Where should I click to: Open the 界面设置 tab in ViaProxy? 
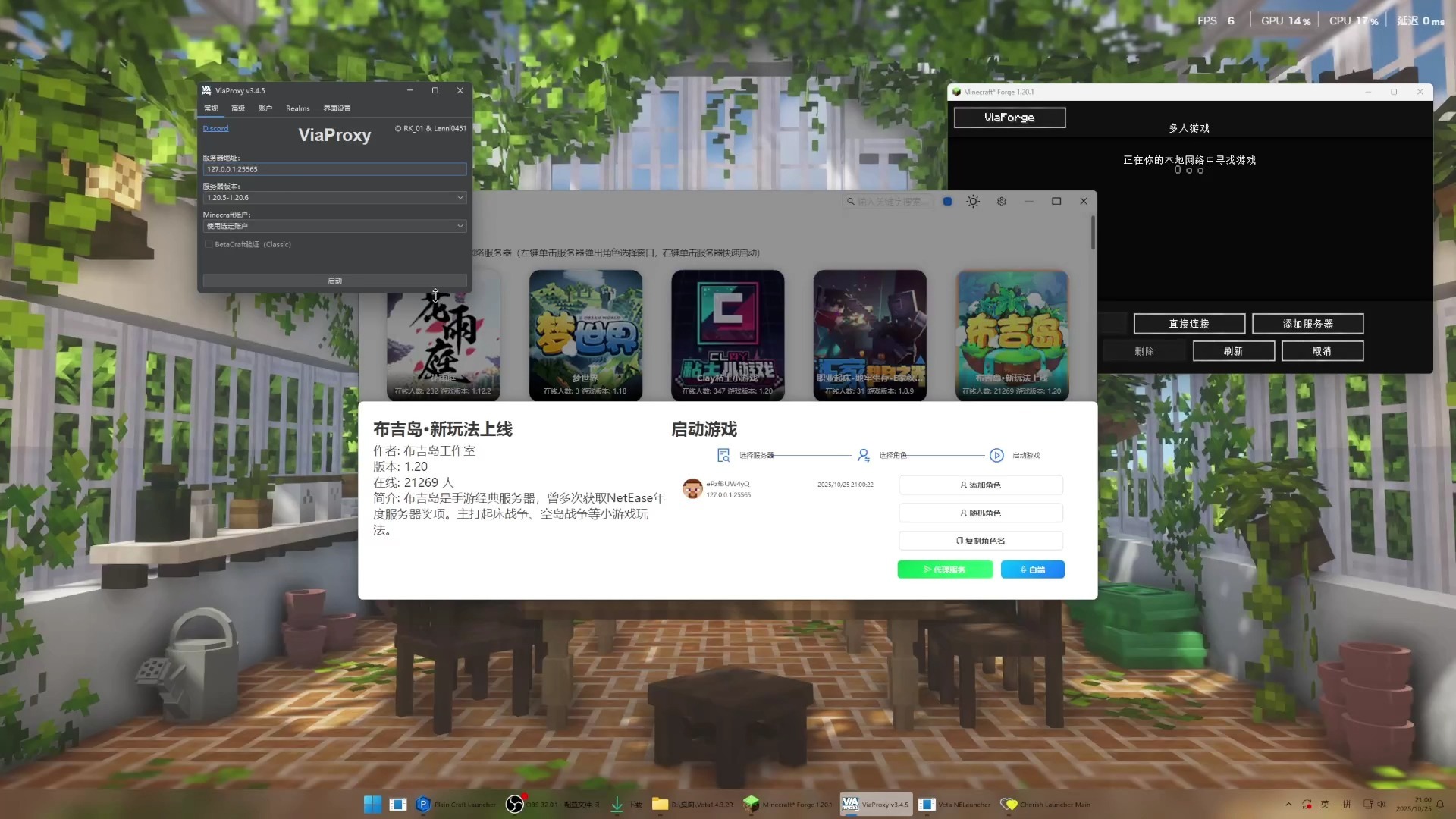click(x=337, y=108)
